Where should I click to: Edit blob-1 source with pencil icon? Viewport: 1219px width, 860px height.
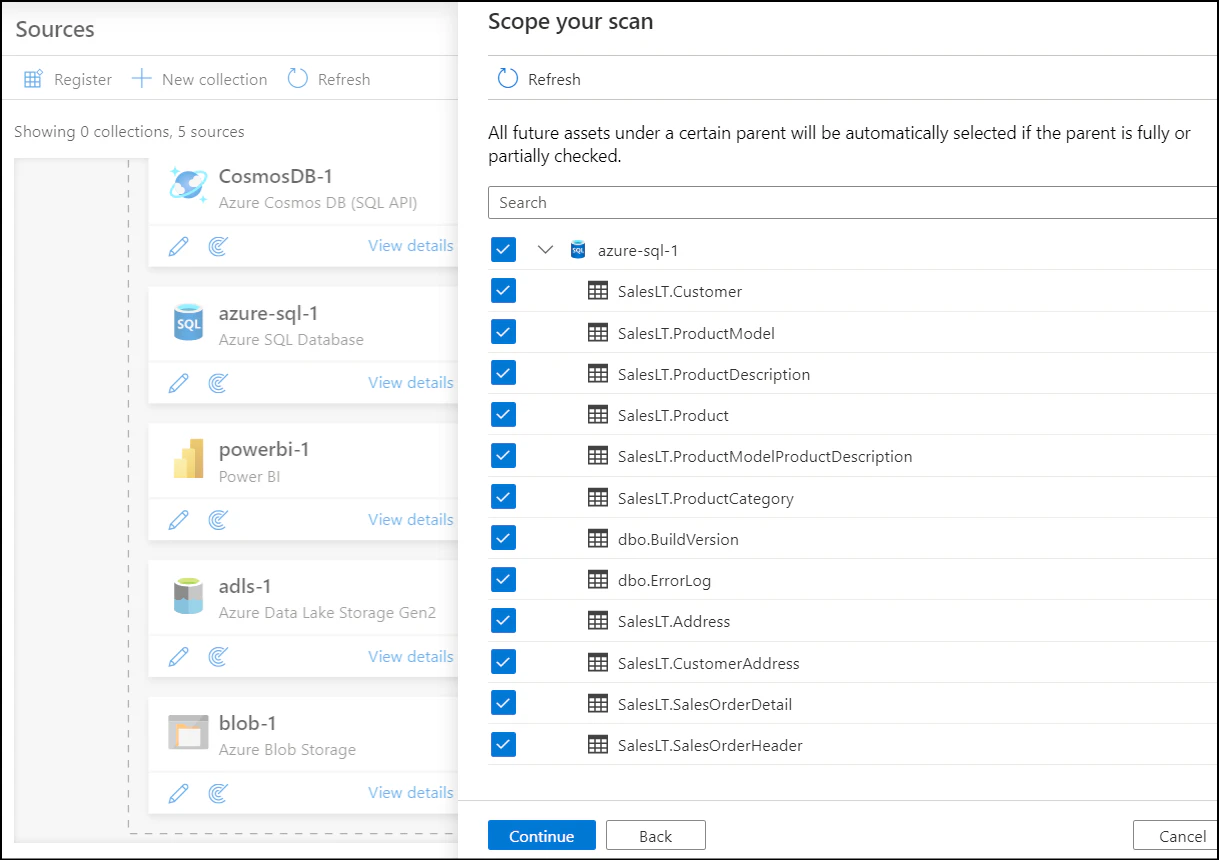click(179, 793)
